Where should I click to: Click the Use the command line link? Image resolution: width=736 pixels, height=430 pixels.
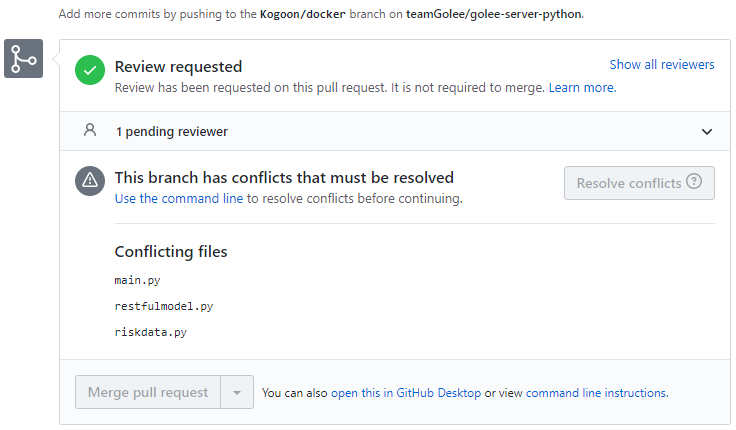(179, 199)
